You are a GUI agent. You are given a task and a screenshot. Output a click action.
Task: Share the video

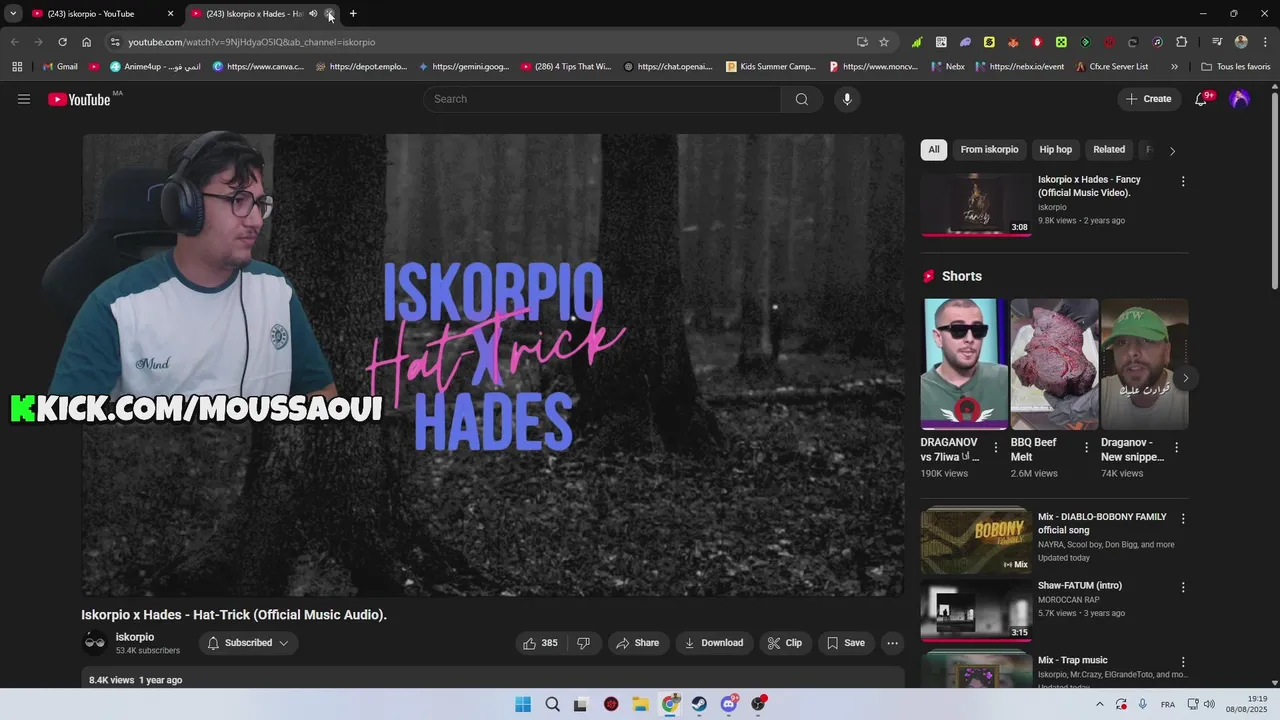click(x=637, y=643)
